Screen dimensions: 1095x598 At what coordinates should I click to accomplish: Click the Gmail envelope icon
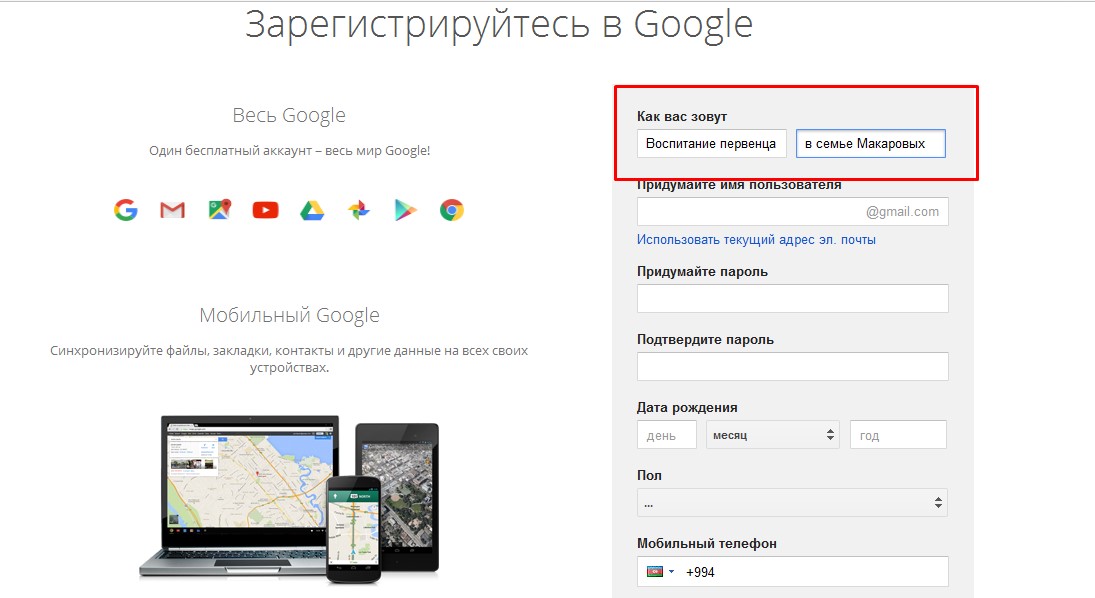173,210
